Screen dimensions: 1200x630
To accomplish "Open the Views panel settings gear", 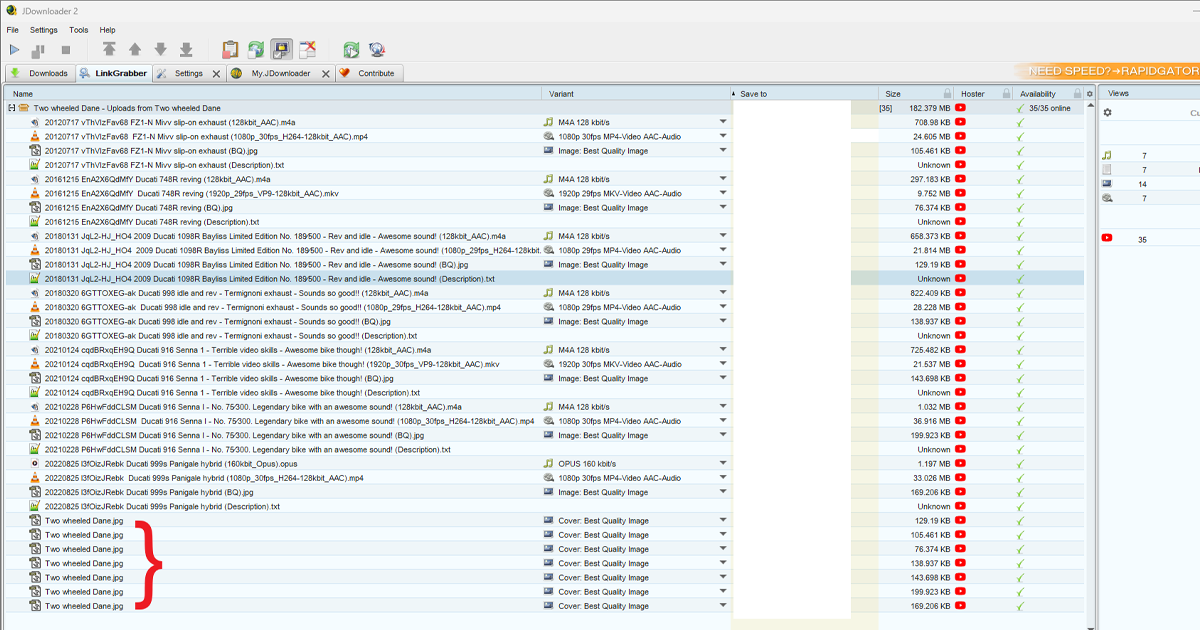I will [x=1107, y=112].
